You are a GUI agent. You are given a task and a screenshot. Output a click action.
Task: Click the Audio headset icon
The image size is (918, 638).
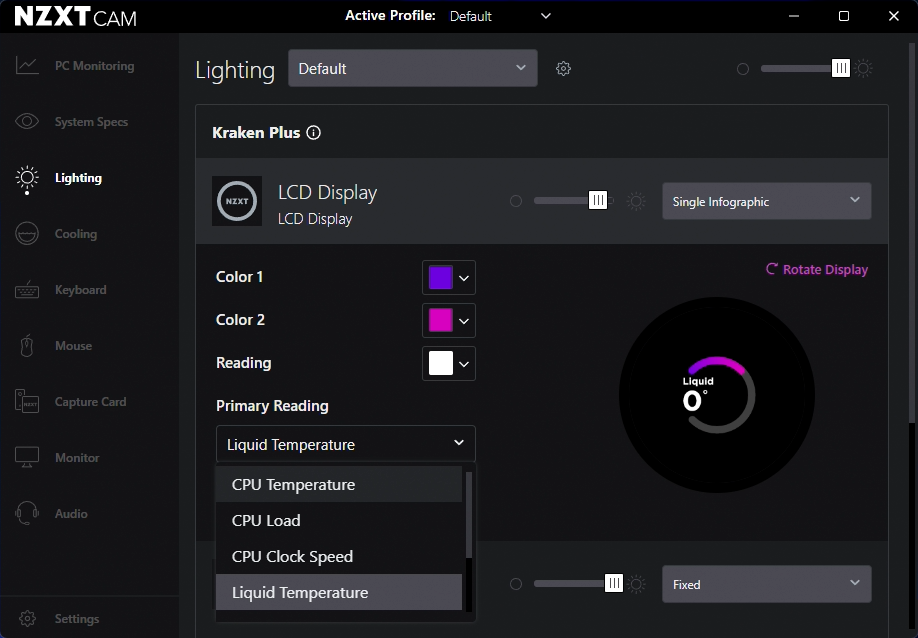27,514
